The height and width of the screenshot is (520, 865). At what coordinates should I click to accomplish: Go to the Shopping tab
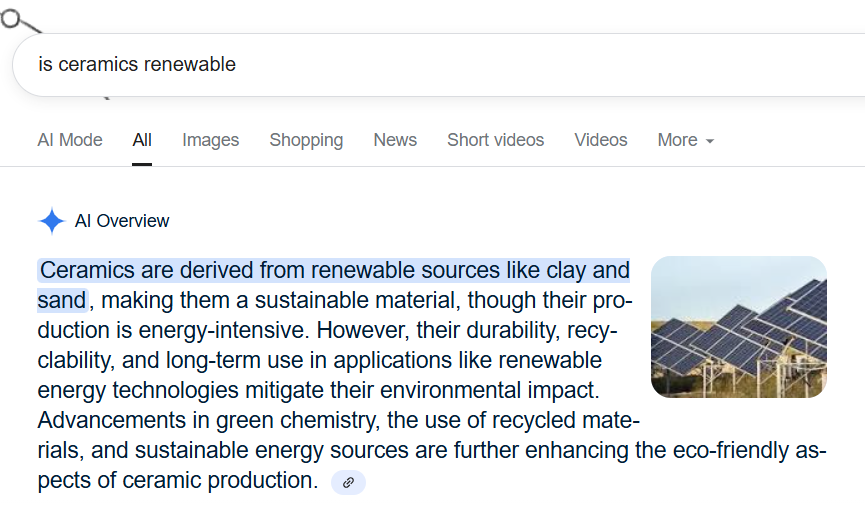(x=306, y=140)
